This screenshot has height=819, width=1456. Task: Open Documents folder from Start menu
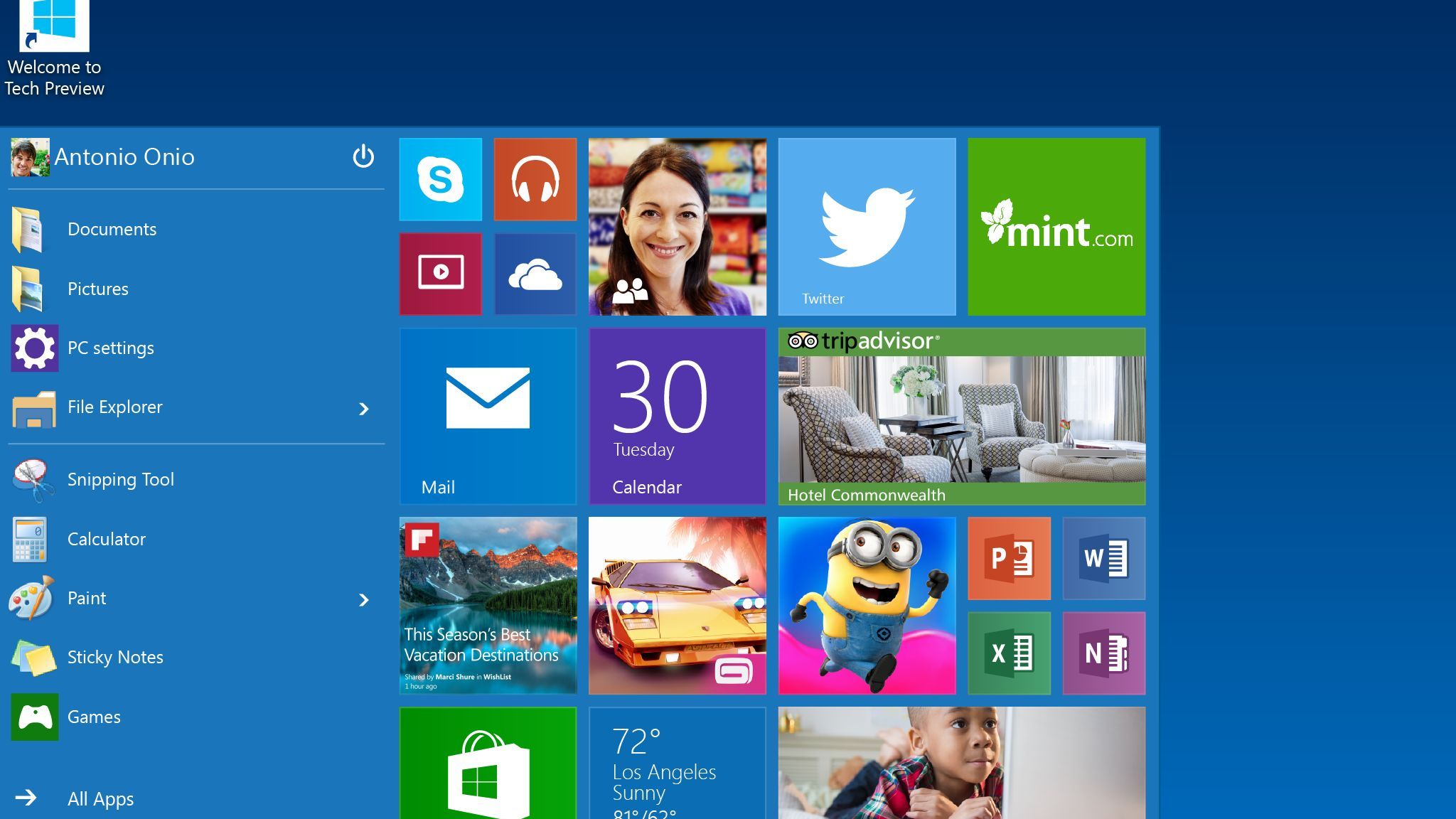coord(196,229)
